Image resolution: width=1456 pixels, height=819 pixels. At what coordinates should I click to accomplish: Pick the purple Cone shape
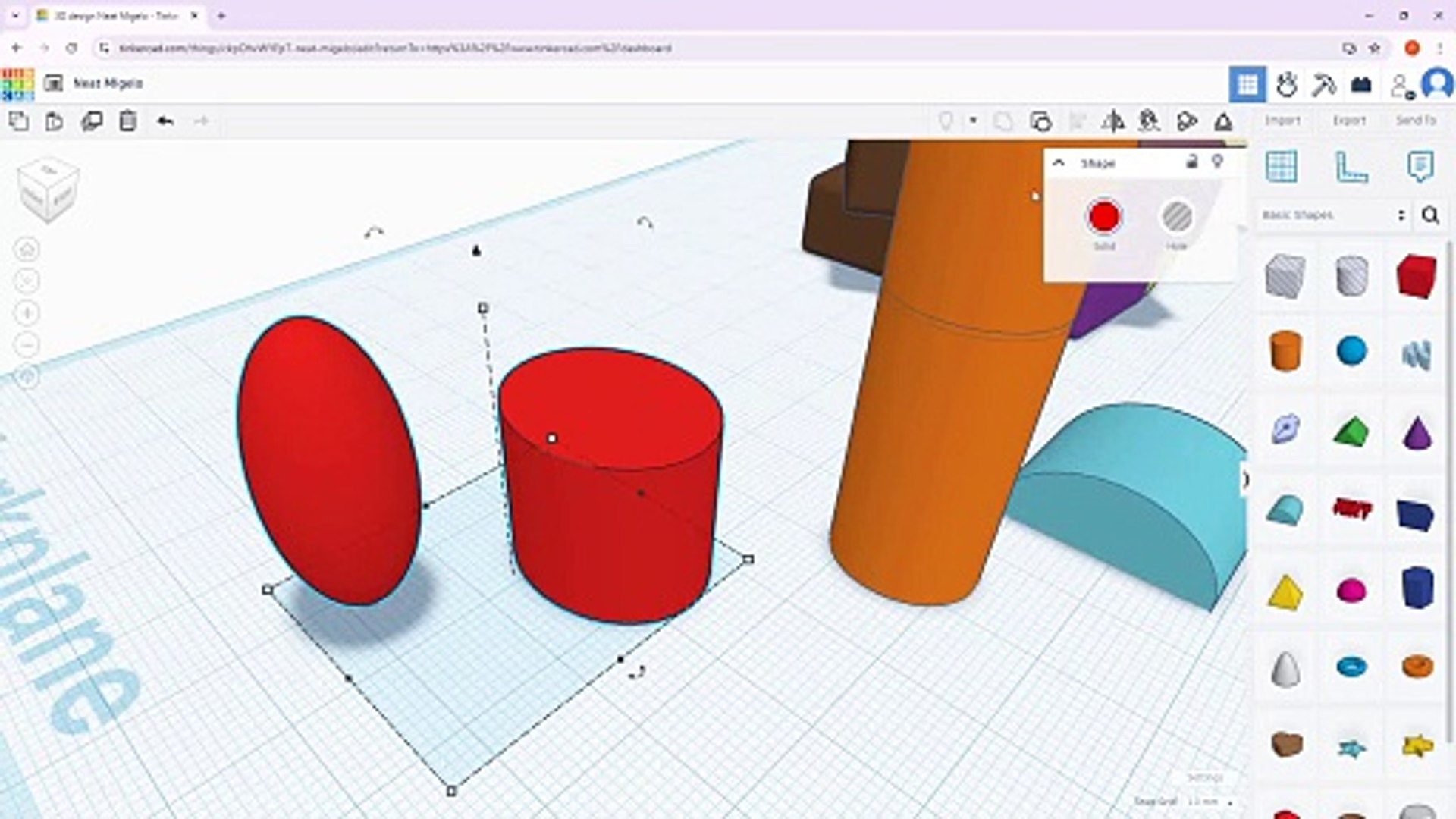pos(1417,432)
